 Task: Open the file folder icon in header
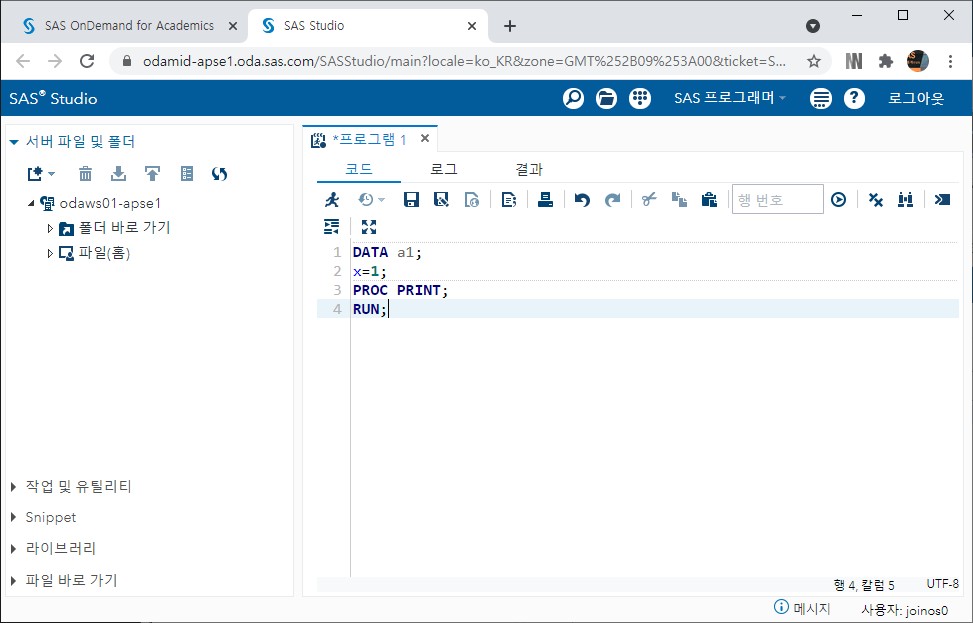[x=606, y=98]
